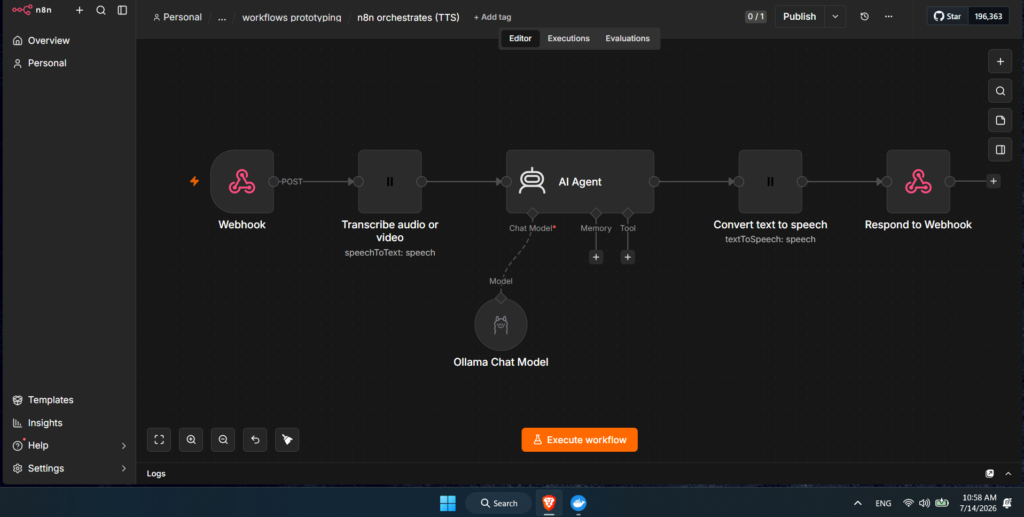Zoom out on the canvas
This screenshot has height=517, width=1024.
223,440
